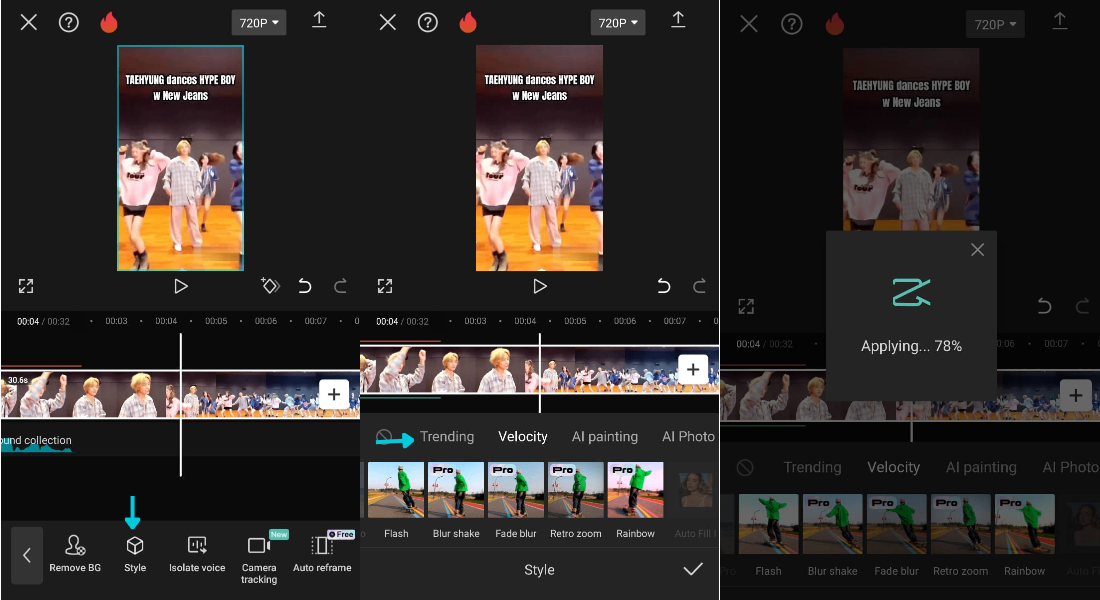Screen dimensions: 1100x600
Task: Add a clip with the middle panel plus button
Action: point(693,369)
